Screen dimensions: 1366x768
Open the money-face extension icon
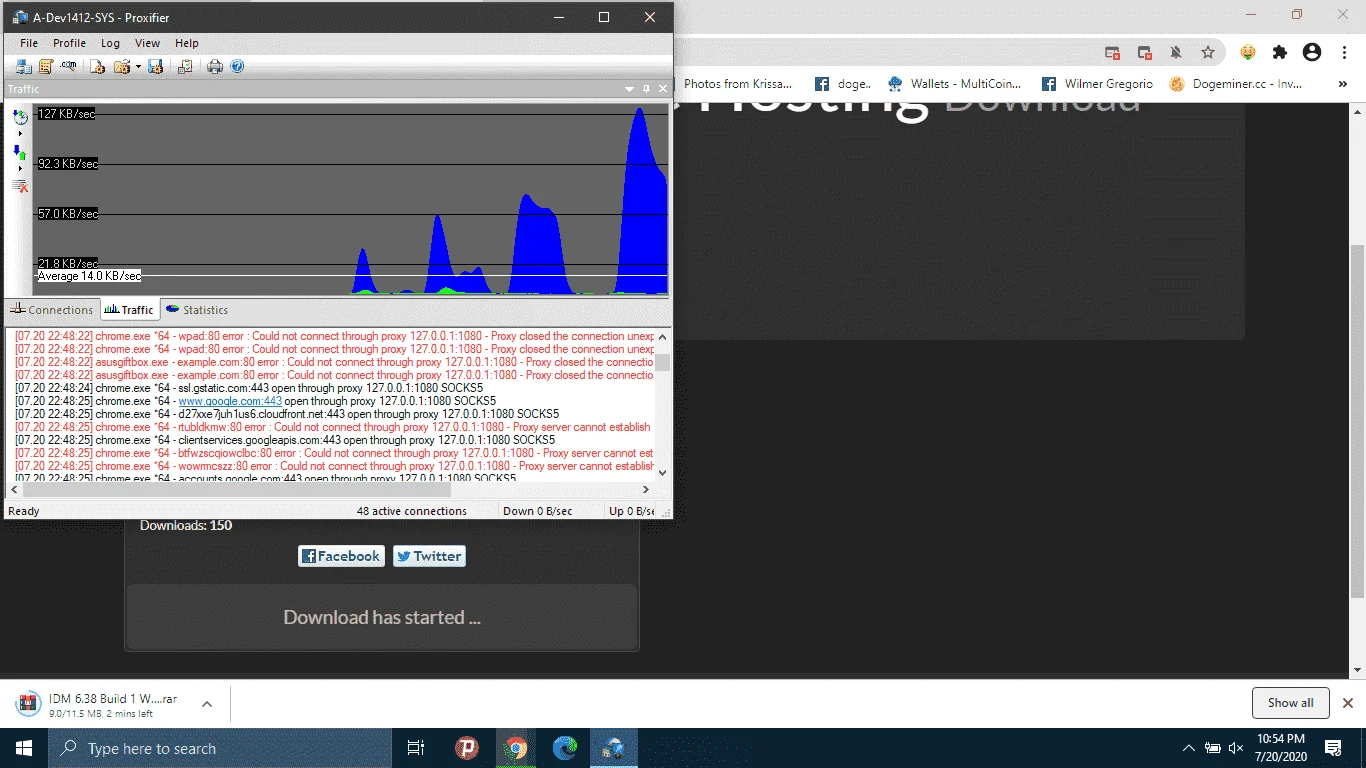click(1248, 52)
